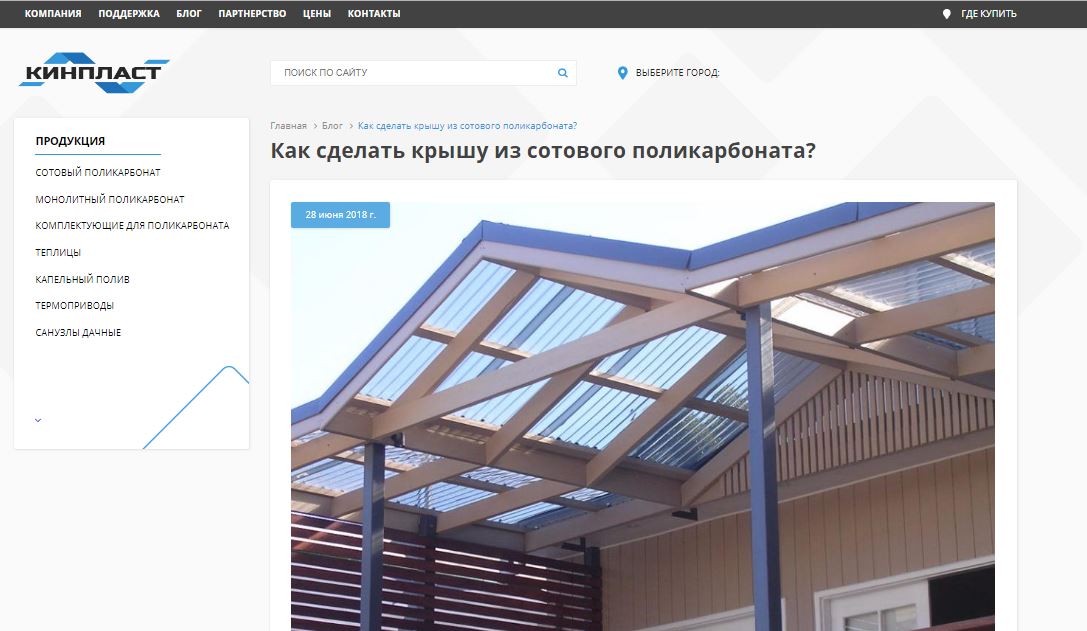Open the Поддержка menu item

pyautogui.click(x=129, y=14)
